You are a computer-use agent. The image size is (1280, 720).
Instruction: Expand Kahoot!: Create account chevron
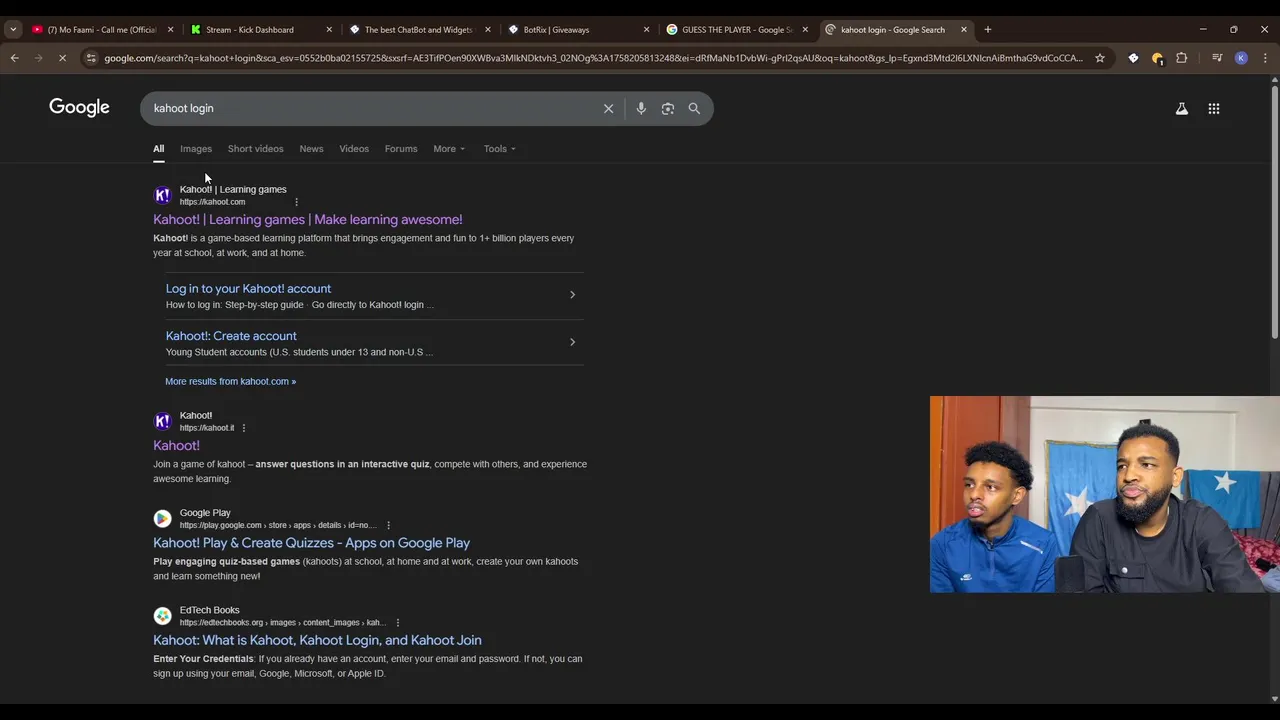pyautogui.click(x=572, y=342)
